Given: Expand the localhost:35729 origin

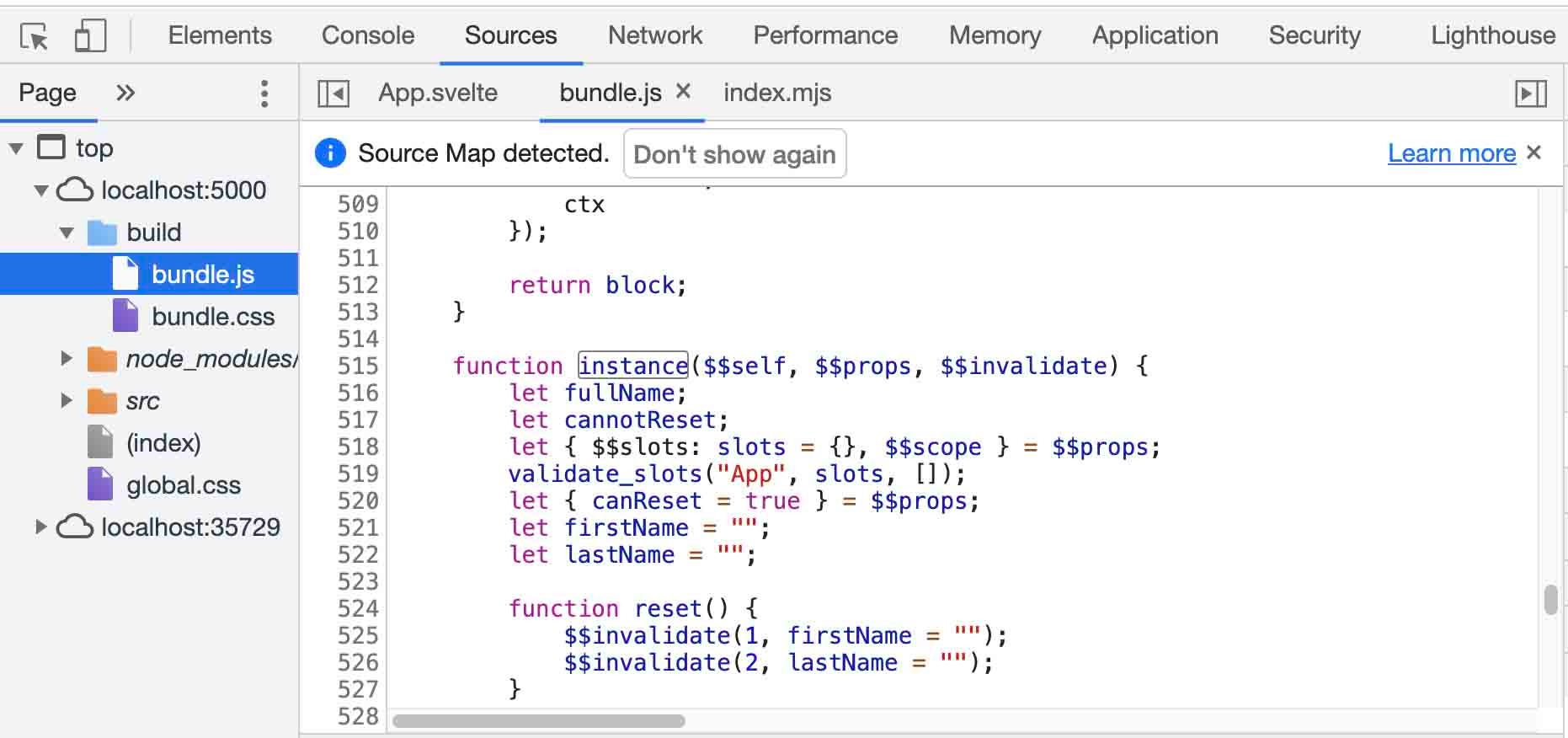Looking at the screenshot, I should 40,527.
